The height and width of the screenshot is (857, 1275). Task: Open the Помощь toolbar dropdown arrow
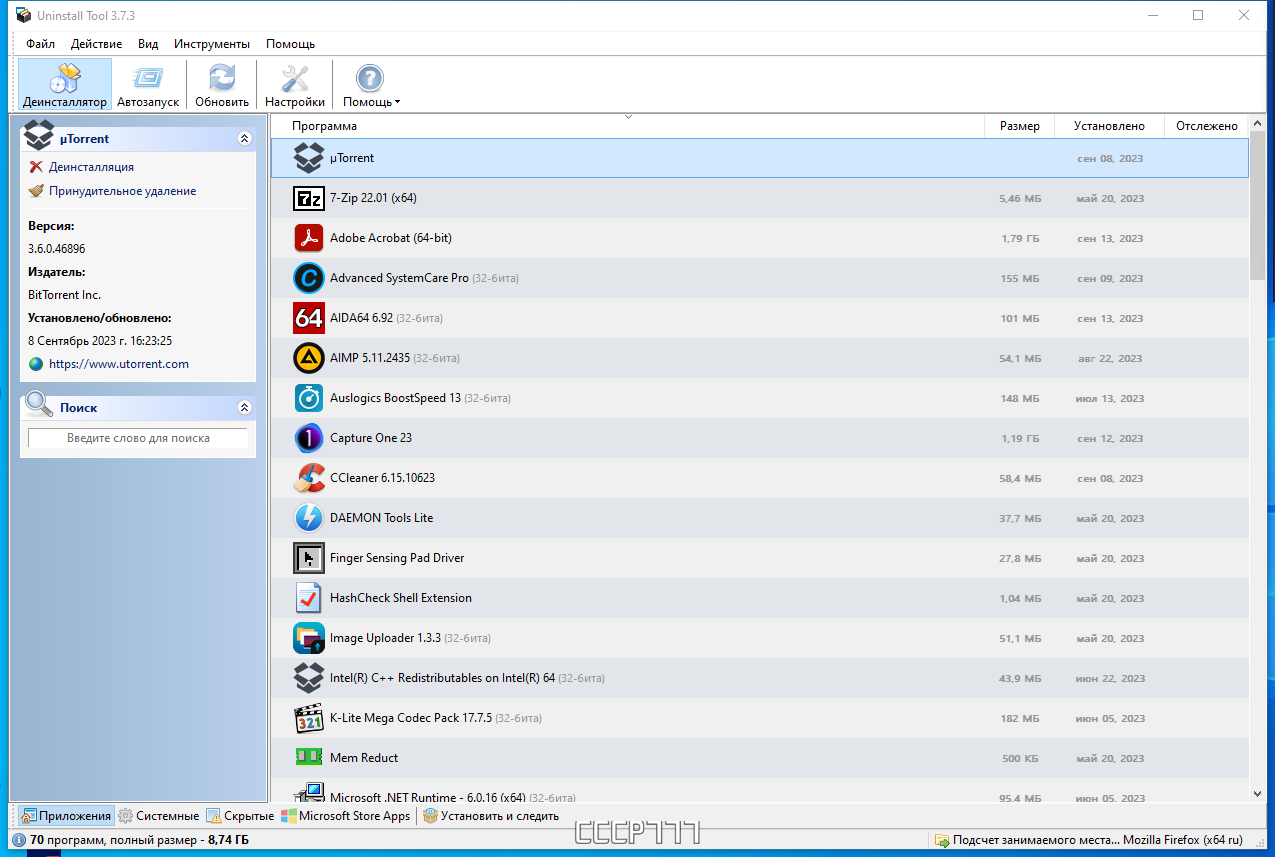pos(397,102)
